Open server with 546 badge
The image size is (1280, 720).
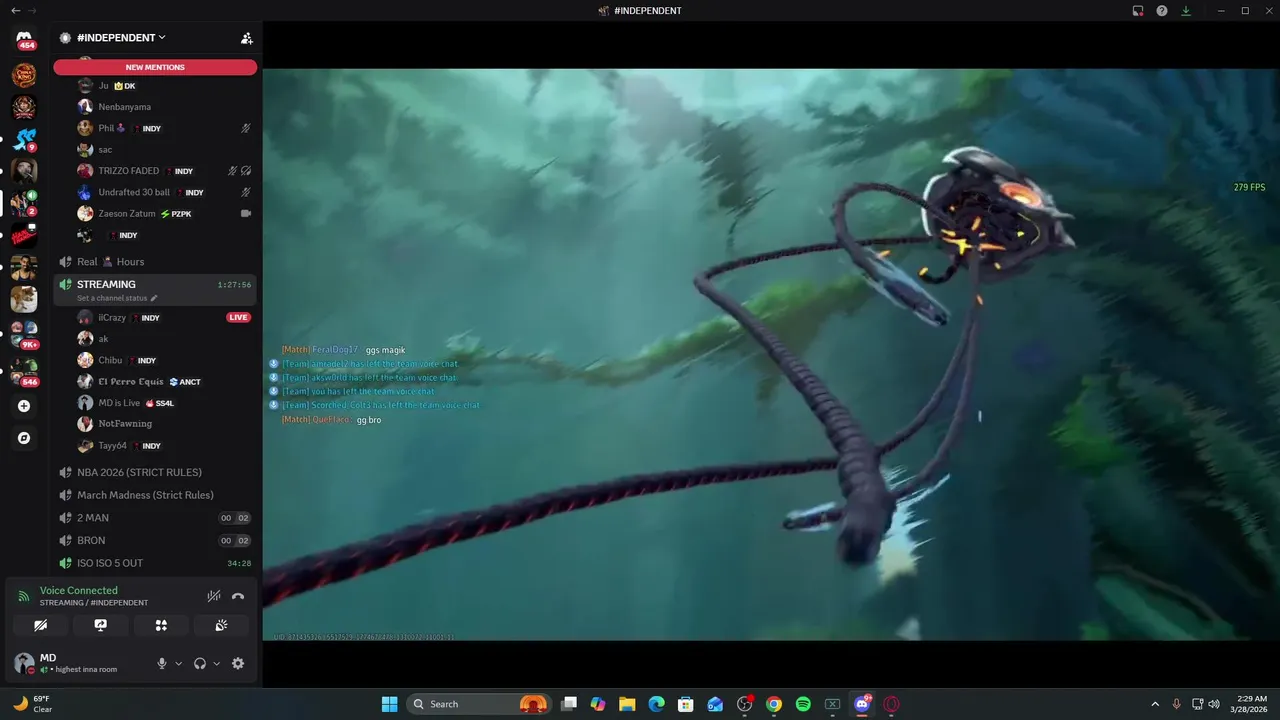24,371
